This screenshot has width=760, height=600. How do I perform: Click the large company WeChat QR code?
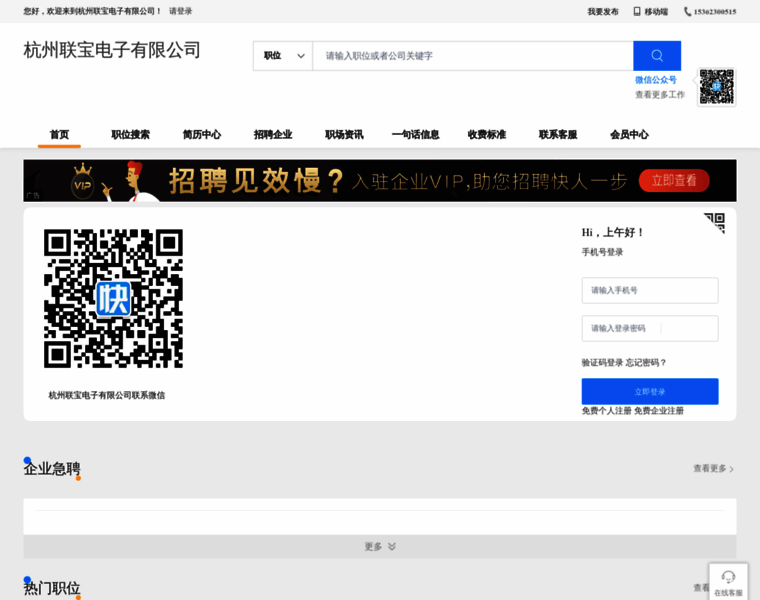click(113, 299)
